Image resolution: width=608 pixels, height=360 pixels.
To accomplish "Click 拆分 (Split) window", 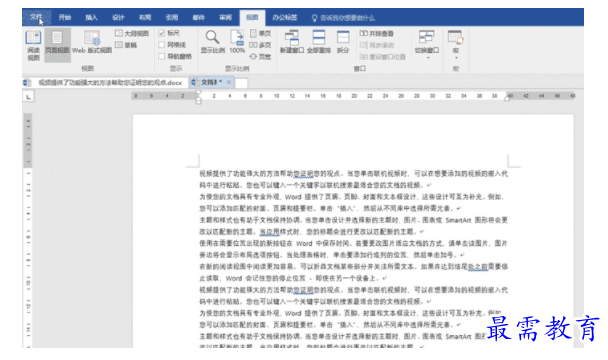I will point(343,42).
